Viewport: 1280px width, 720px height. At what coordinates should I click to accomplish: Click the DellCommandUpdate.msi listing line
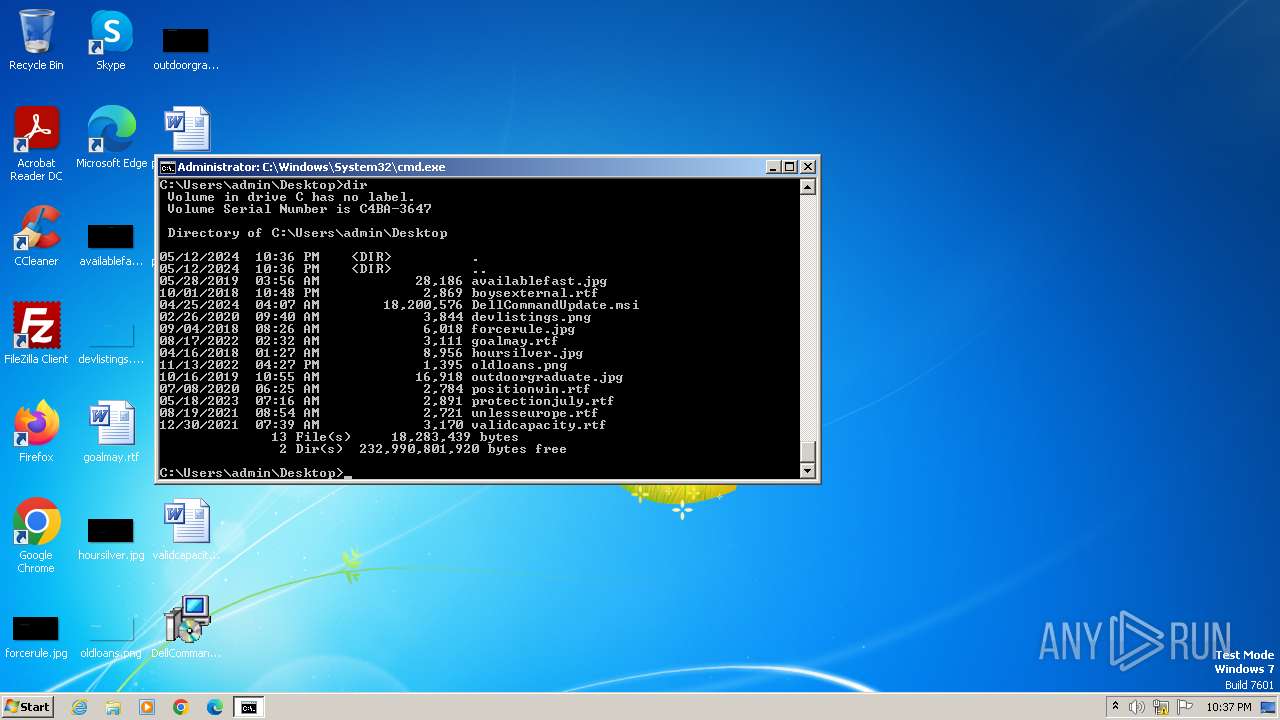pos(399,305)
